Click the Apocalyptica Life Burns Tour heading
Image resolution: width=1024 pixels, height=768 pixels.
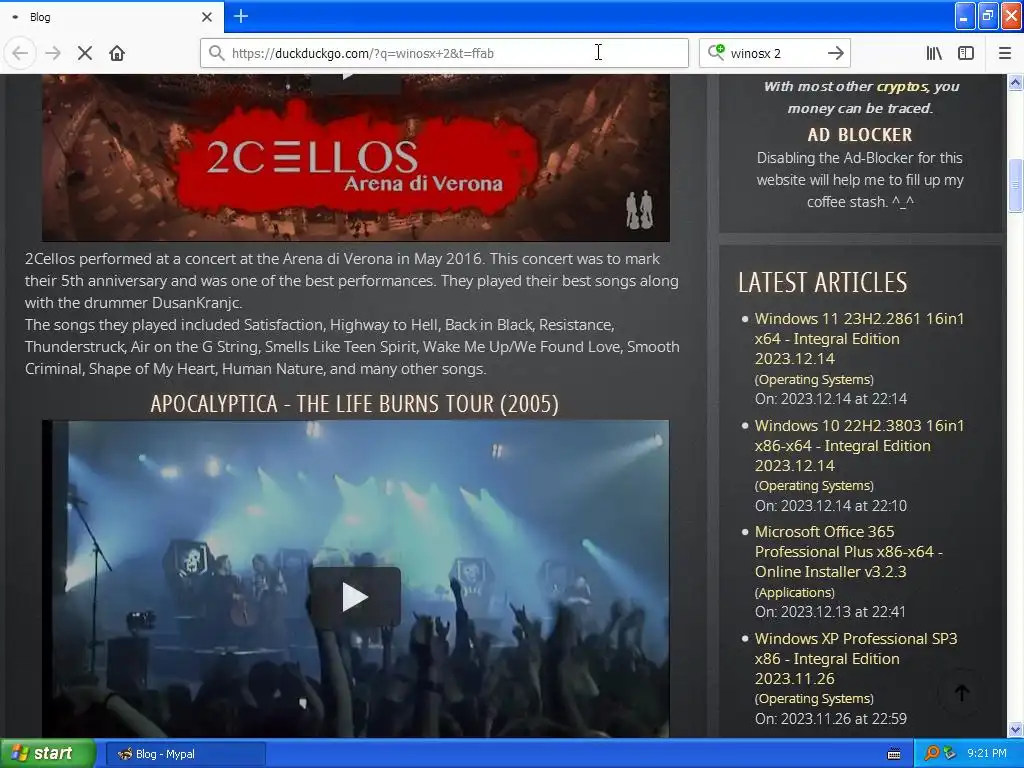pyautogui.click(x=355, y=404)
